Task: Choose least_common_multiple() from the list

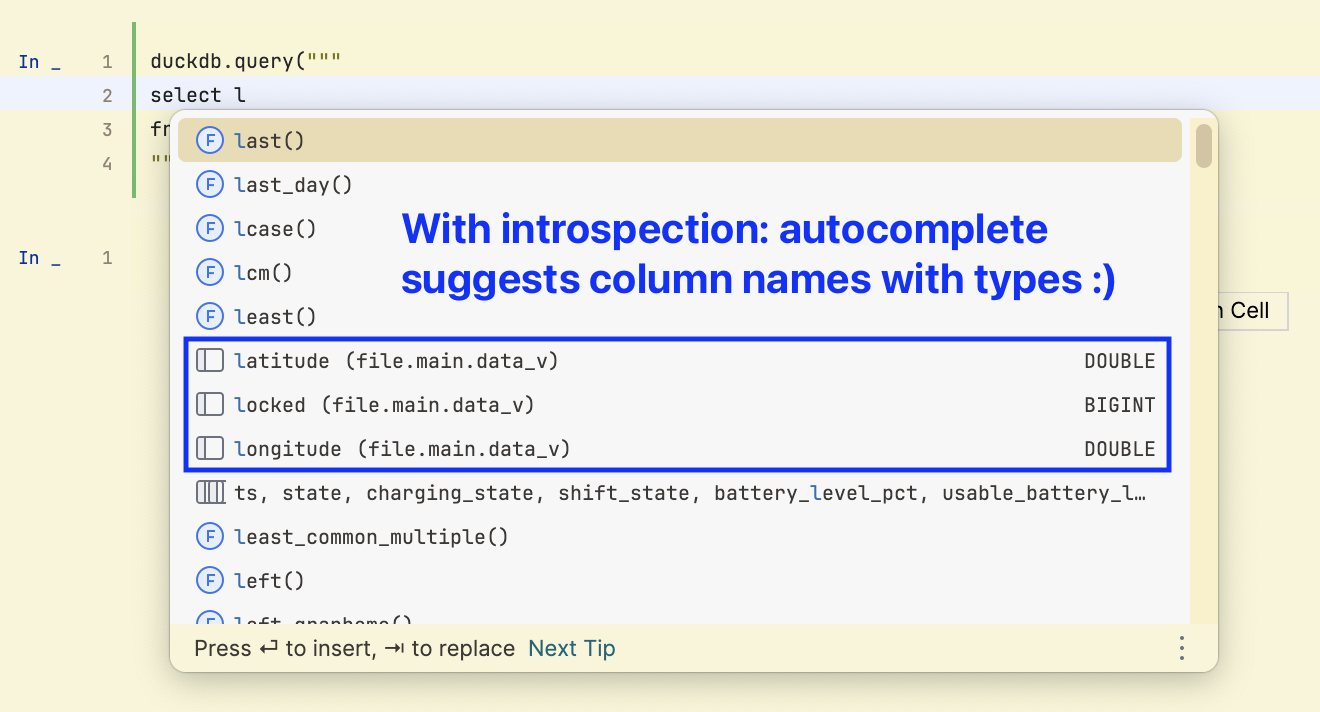Action: tap(680, 537)
